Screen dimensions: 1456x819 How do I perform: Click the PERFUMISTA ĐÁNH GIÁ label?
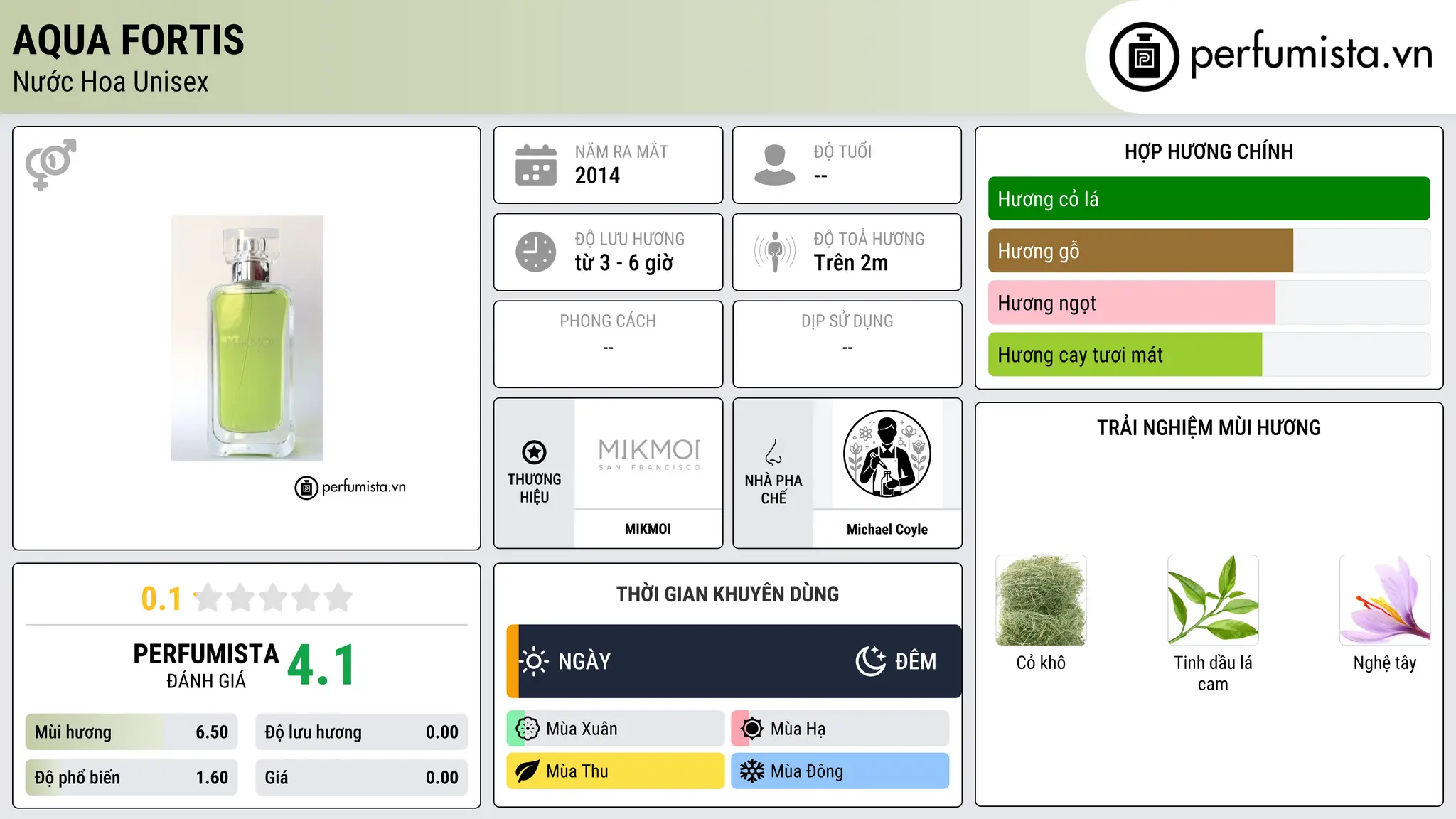pos(206,665)
